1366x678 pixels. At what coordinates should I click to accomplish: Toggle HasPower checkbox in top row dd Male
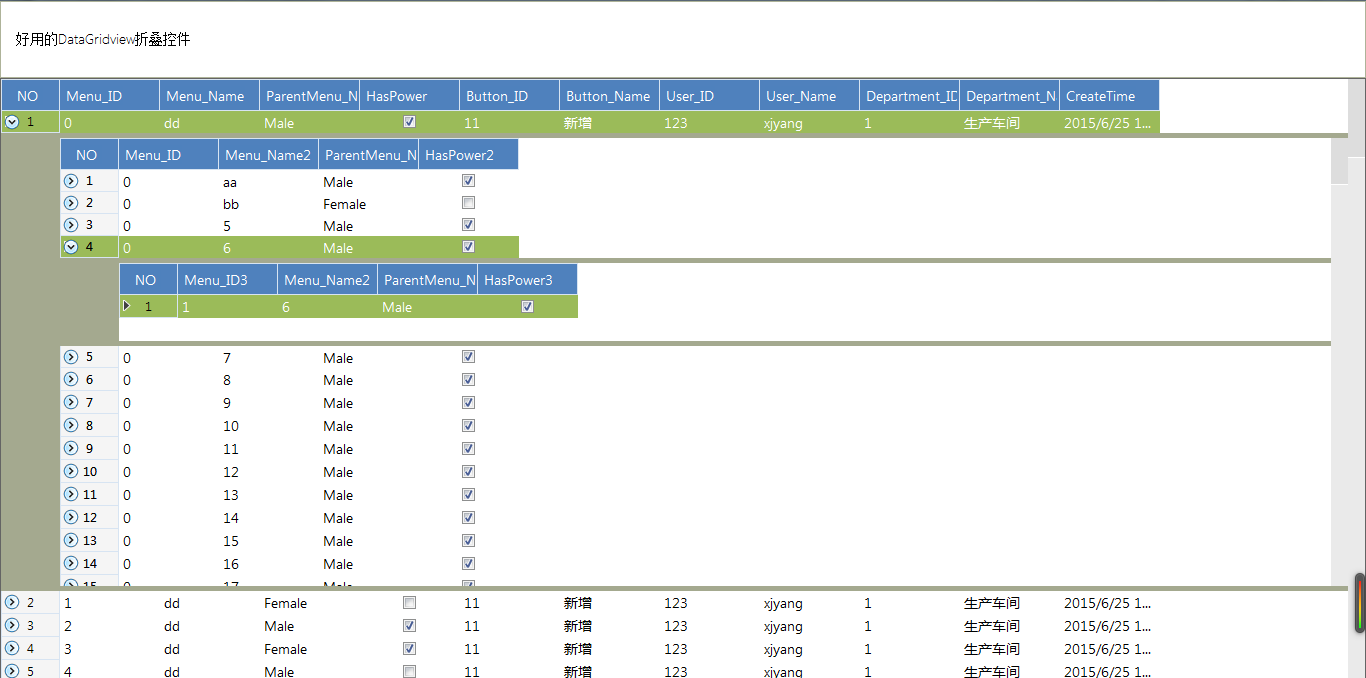tap(409, 122)
